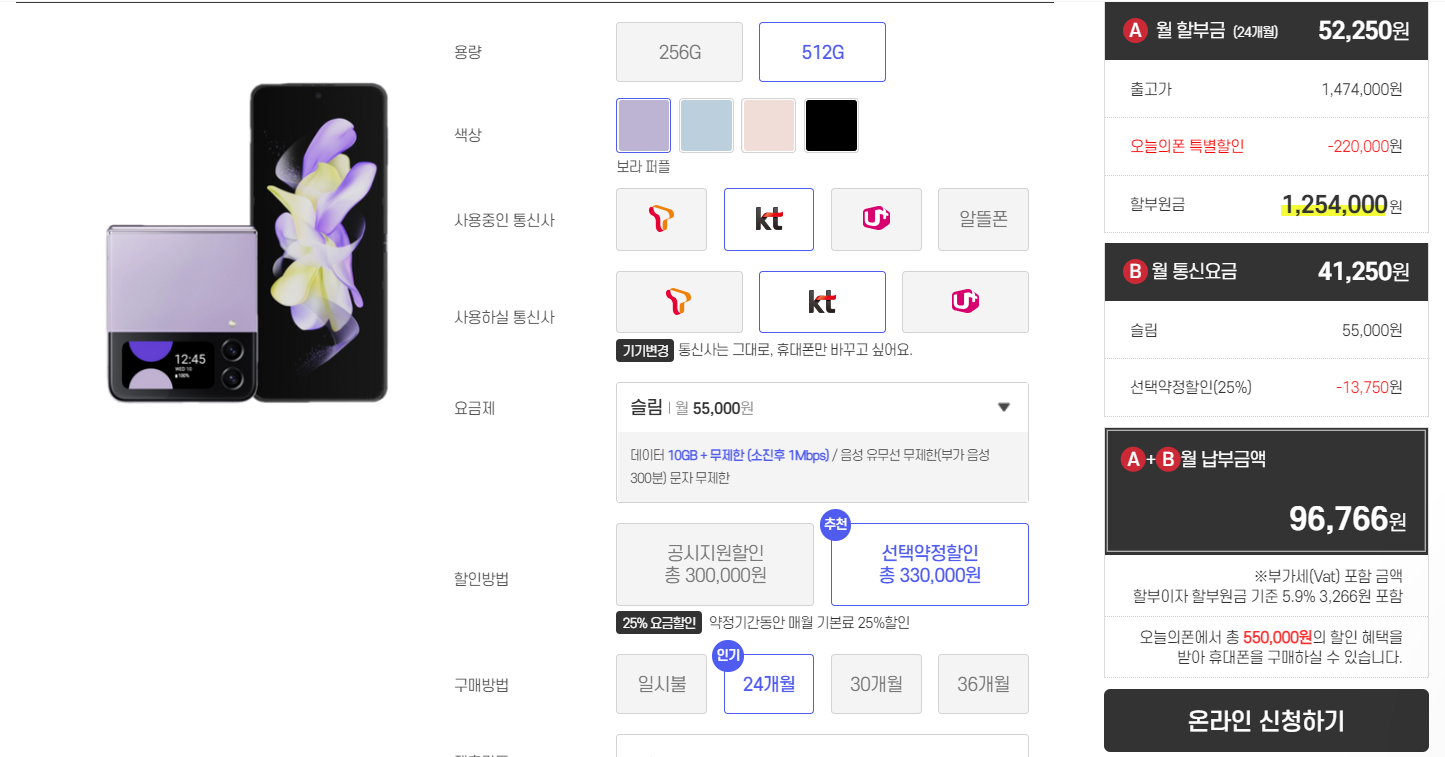Expand the 슬림 plan dropdown arrow
The height and width of the screenshot is (757, 1445).
(1004, 407)
